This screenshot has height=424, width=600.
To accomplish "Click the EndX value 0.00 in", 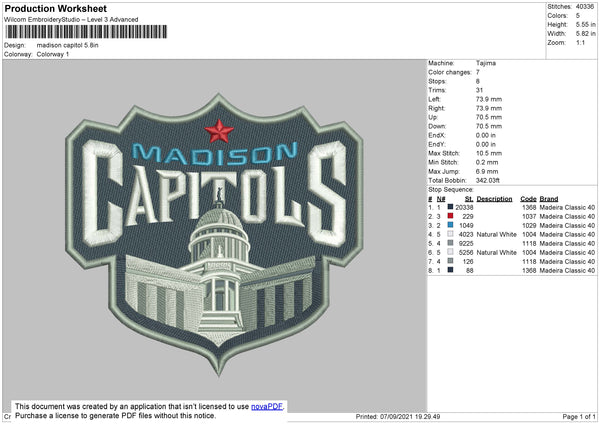I will (x=486, y=135).
